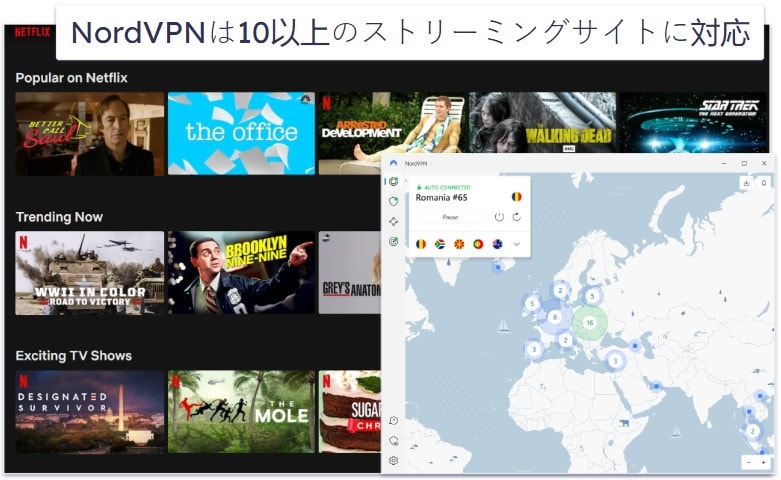Click the server dot near Caspian Sea
The height and width of the screenshot is (480, 781).
(x=635, y=345)
